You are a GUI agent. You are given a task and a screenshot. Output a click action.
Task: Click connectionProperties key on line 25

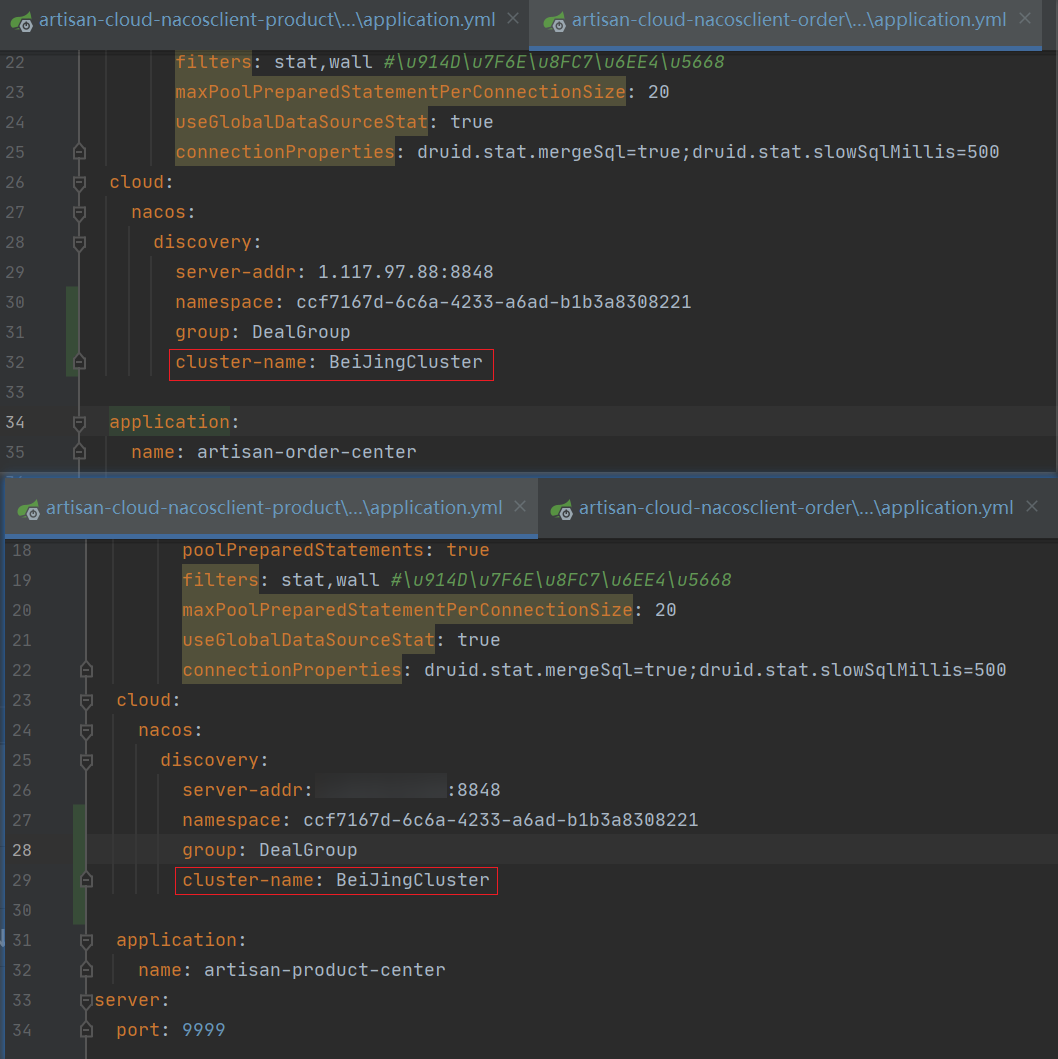[x=285, y=152]
